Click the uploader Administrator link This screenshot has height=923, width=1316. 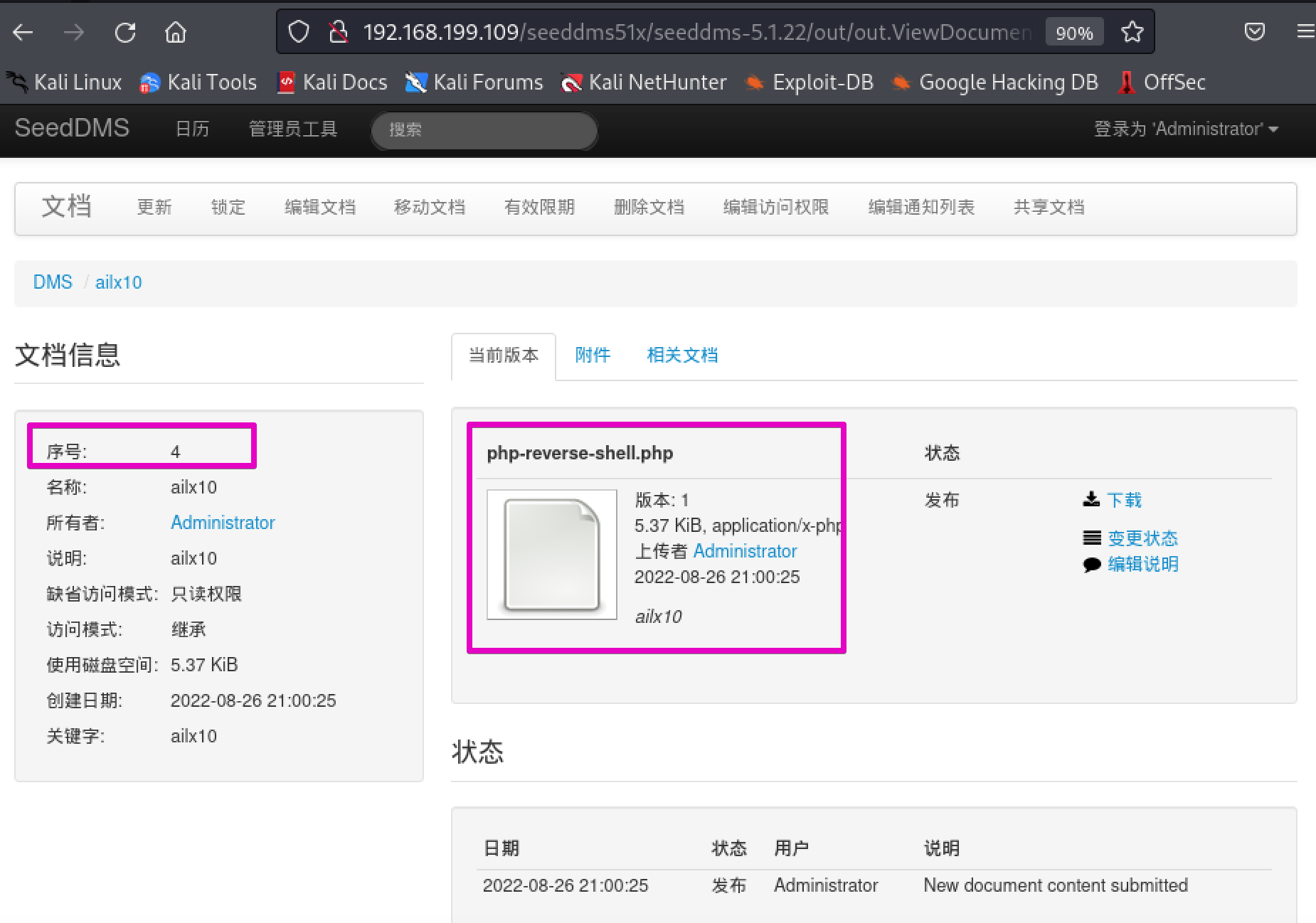click(x=745, y=551)
